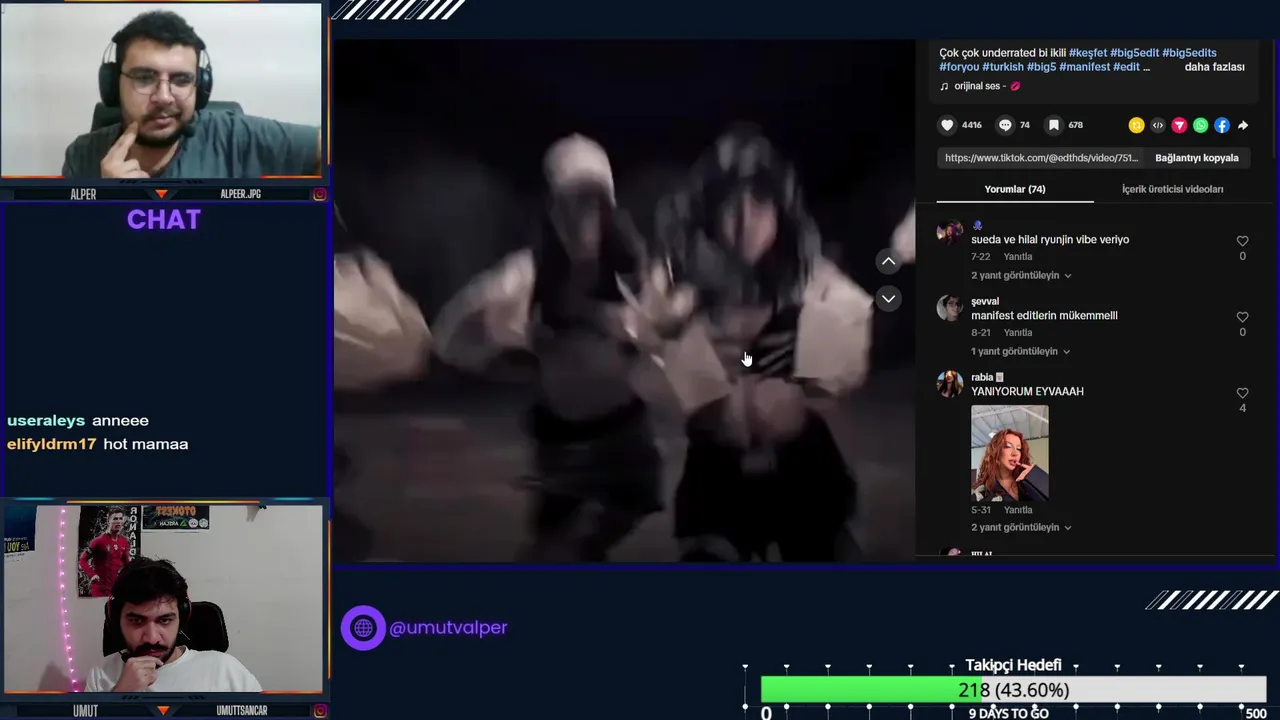Screen dimensions: 1280x720
Task: Click the yellow repost icon
Action: (1136, 125)
